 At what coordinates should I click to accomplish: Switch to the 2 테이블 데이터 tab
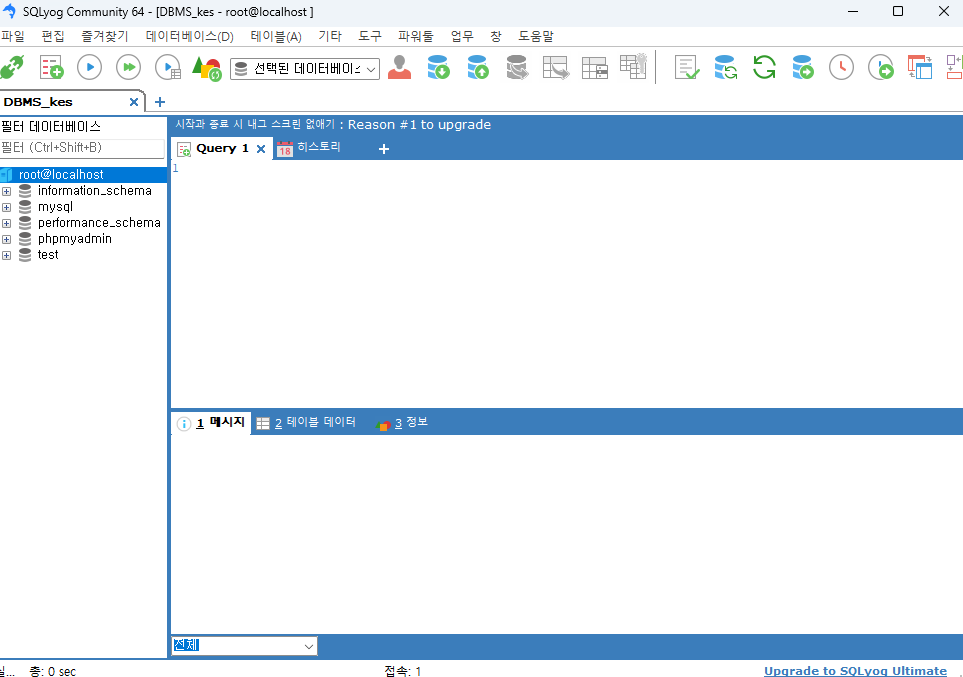306,423
